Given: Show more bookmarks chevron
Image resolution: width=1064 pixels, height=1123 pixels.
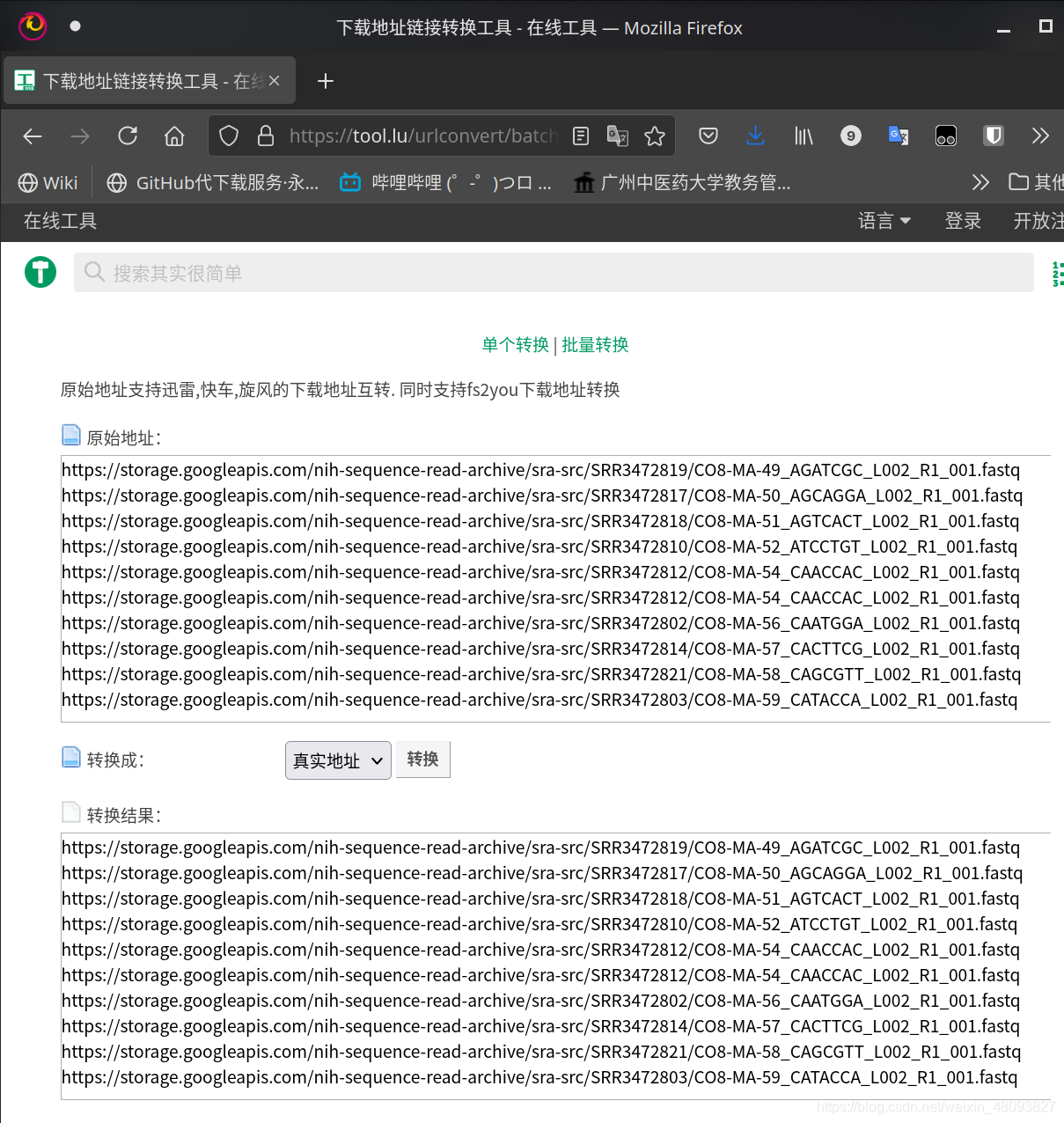Looking at the screenshot, I should point(980,182).
